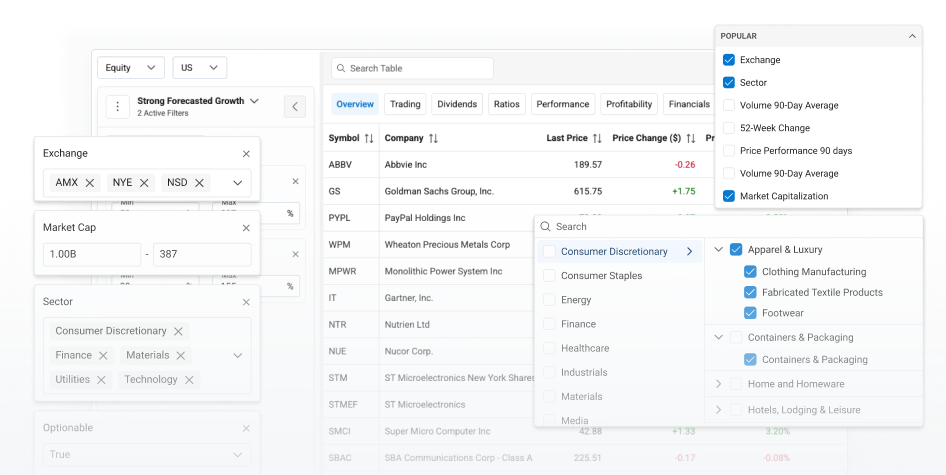Expand Consumer Discretionary sub-industries arrow
This screenshot has width=946, height=475.
coord(690,252)
